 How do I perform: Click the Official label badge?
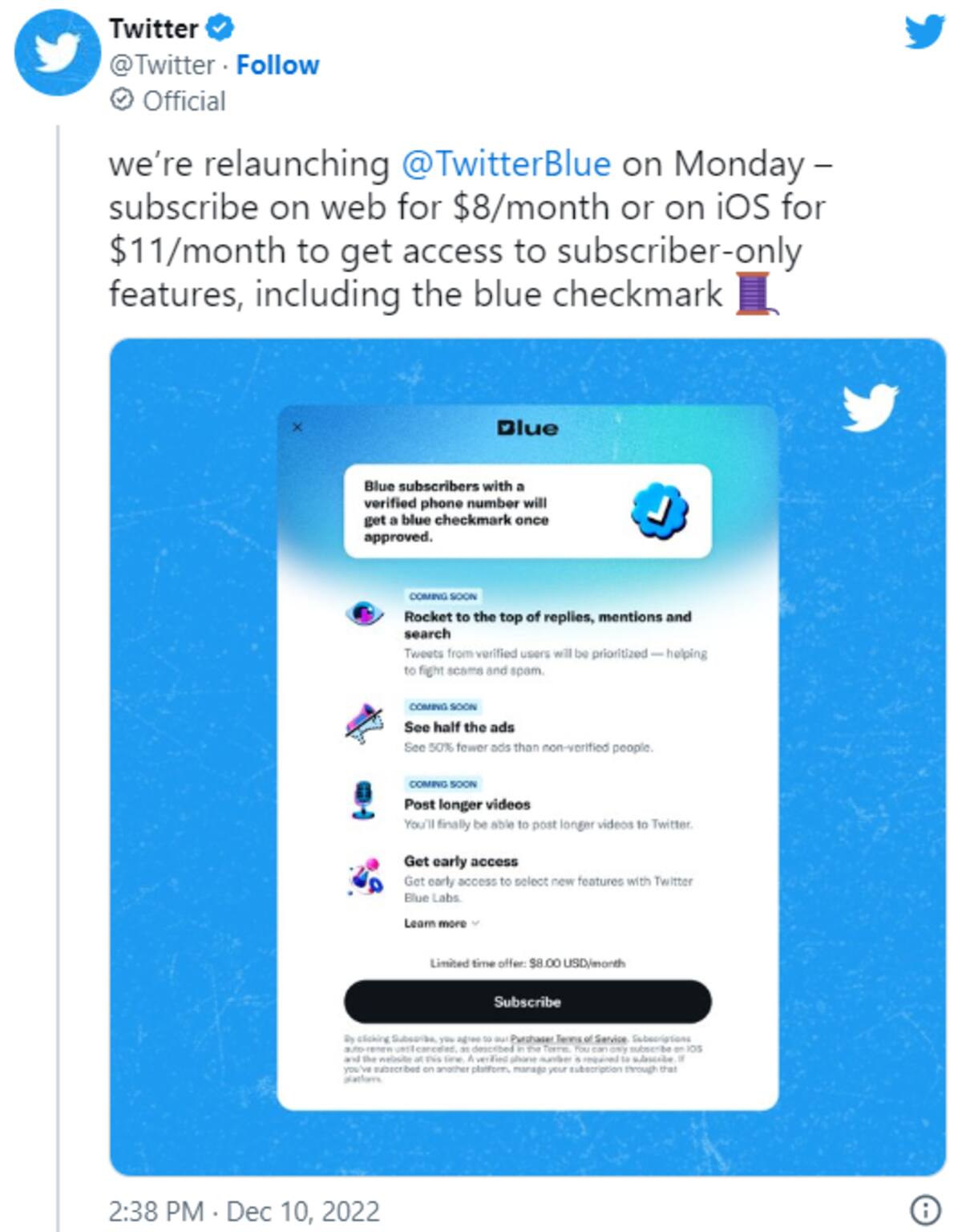tap(168, 101)
